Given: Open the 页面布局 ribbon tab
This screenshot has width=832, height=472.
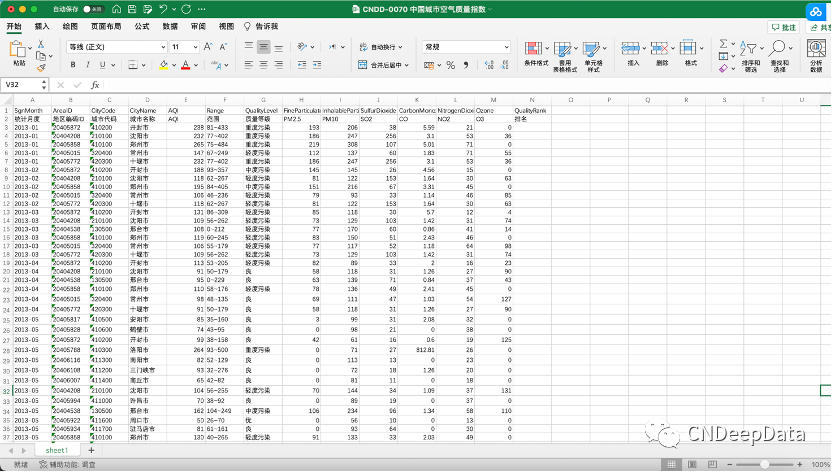Looking at the screenshot, I should click(106, 27).
